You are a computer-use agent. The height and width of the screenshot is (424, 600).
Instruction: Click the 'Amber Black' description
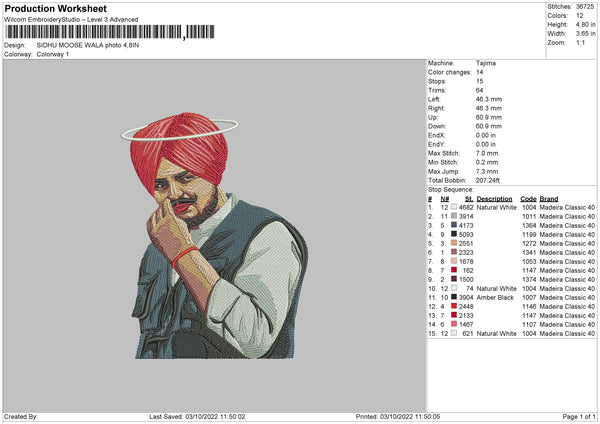(x=495, y=297)
